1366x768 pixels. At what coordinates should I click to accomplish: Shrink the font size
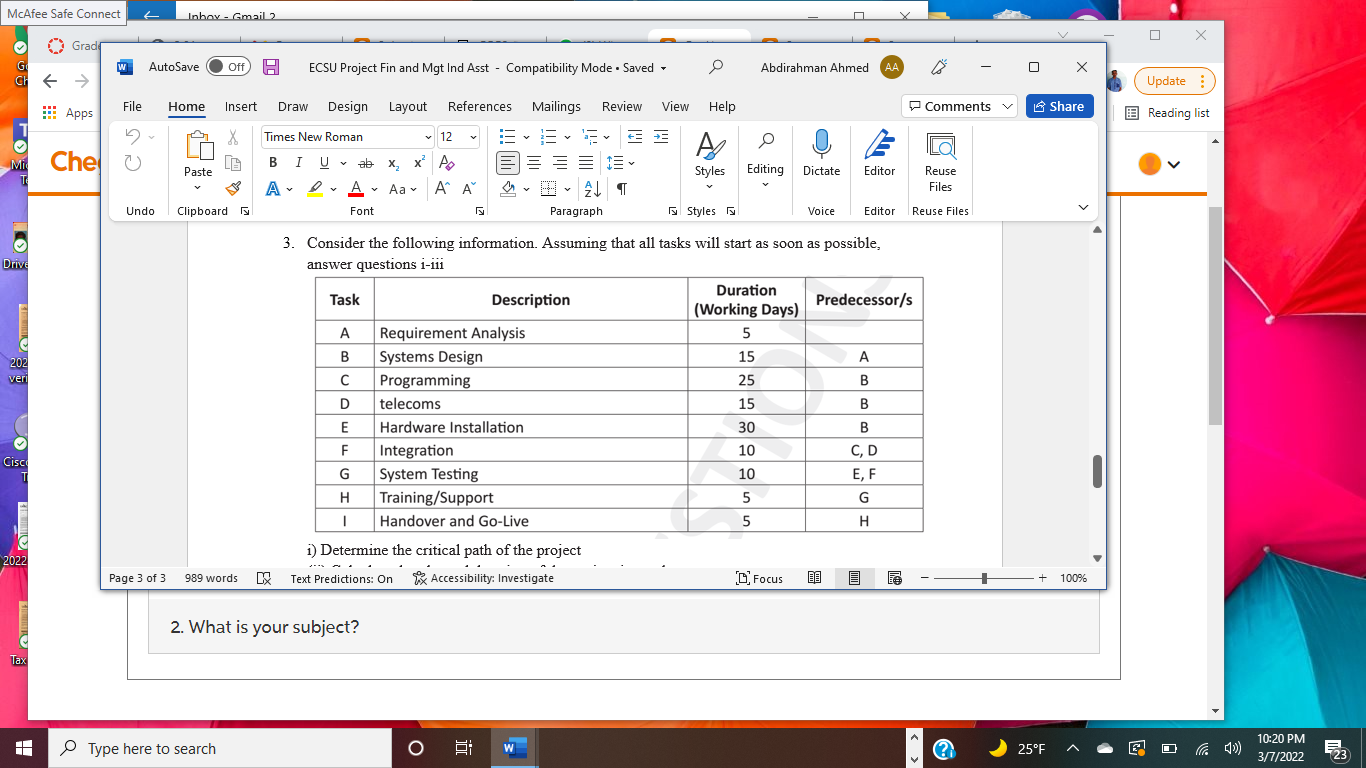(x=468, y=188)
